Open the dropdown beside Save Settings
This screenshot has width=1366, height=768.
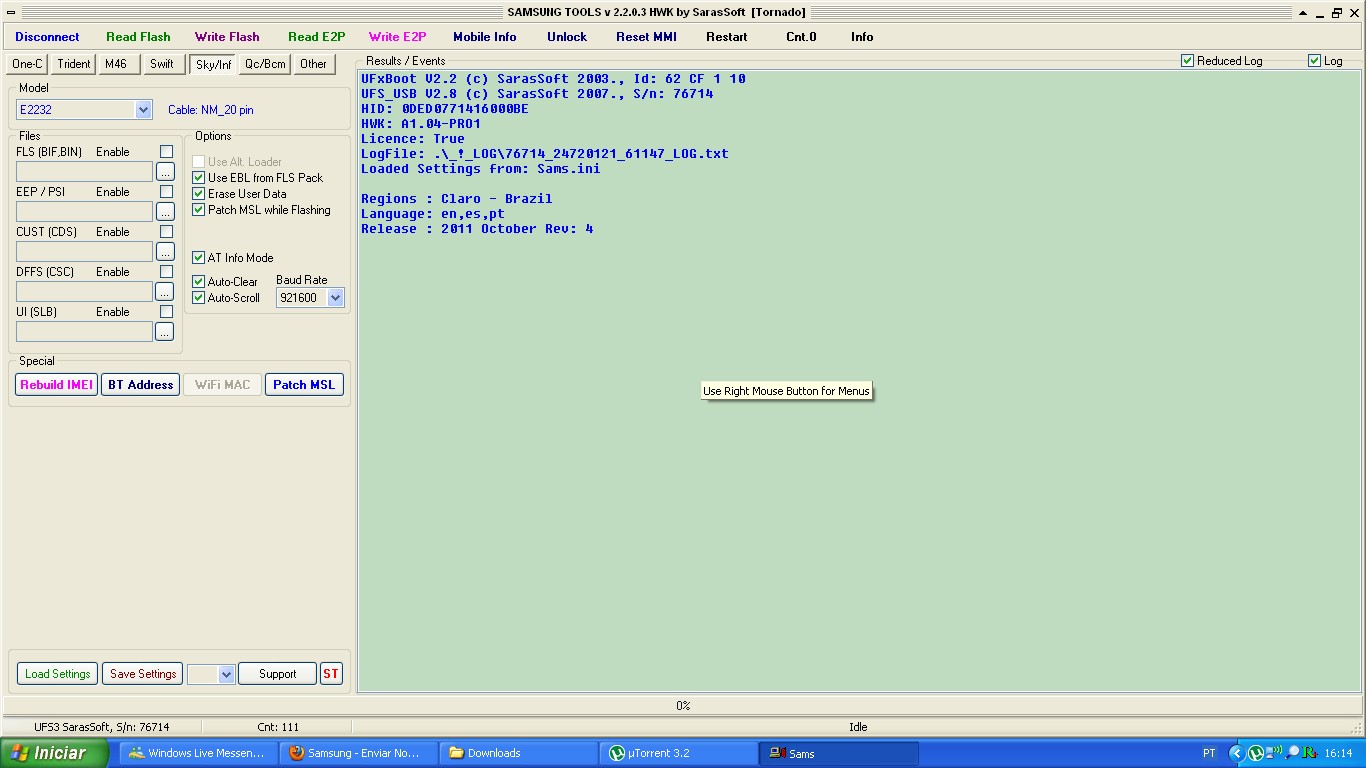point(225,675)
